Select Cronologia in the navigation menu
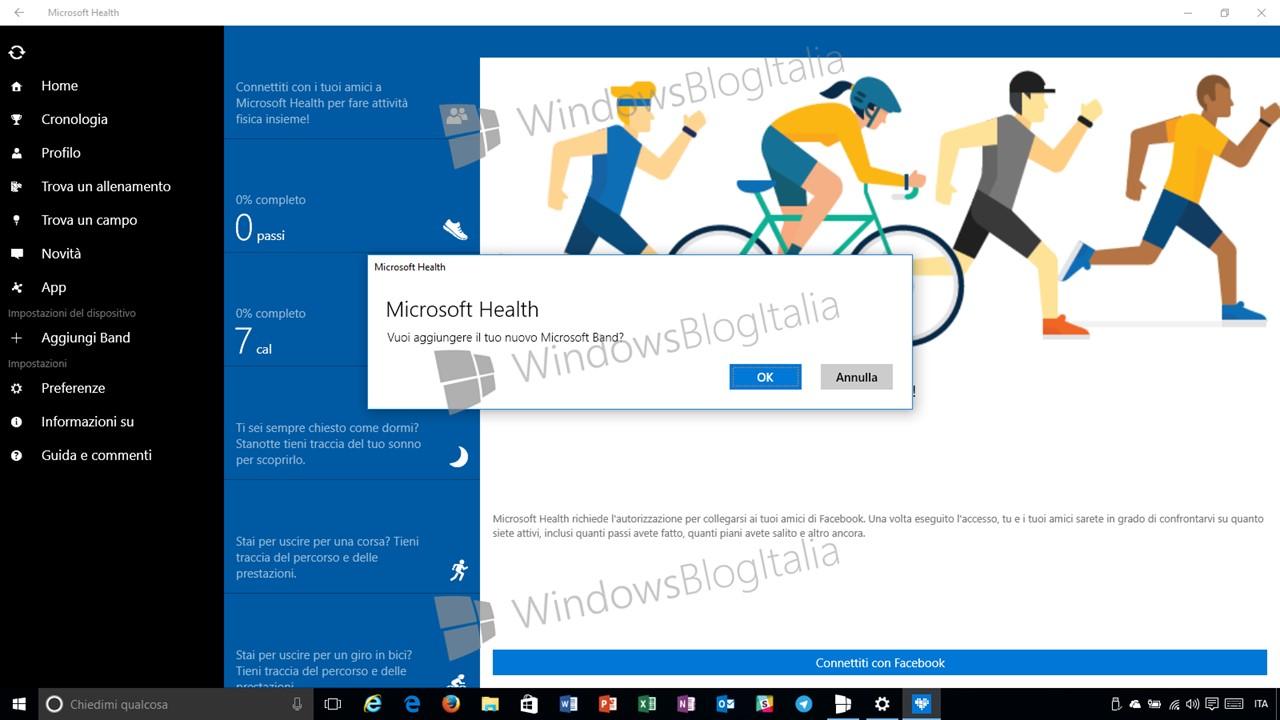The image size is (1280, 720). point(74,119)
